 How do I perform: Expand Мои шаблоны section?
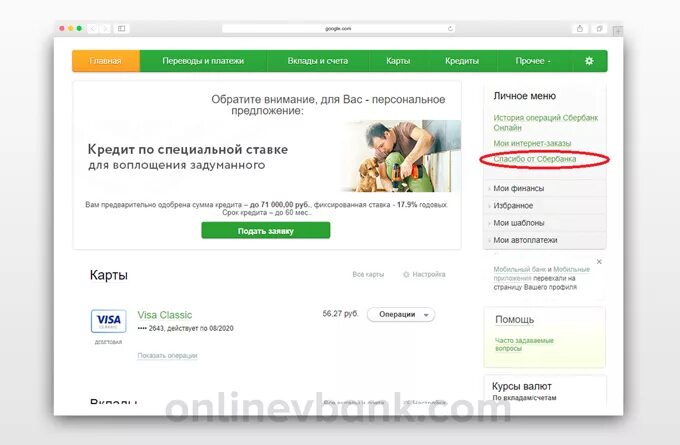[545, 222]
